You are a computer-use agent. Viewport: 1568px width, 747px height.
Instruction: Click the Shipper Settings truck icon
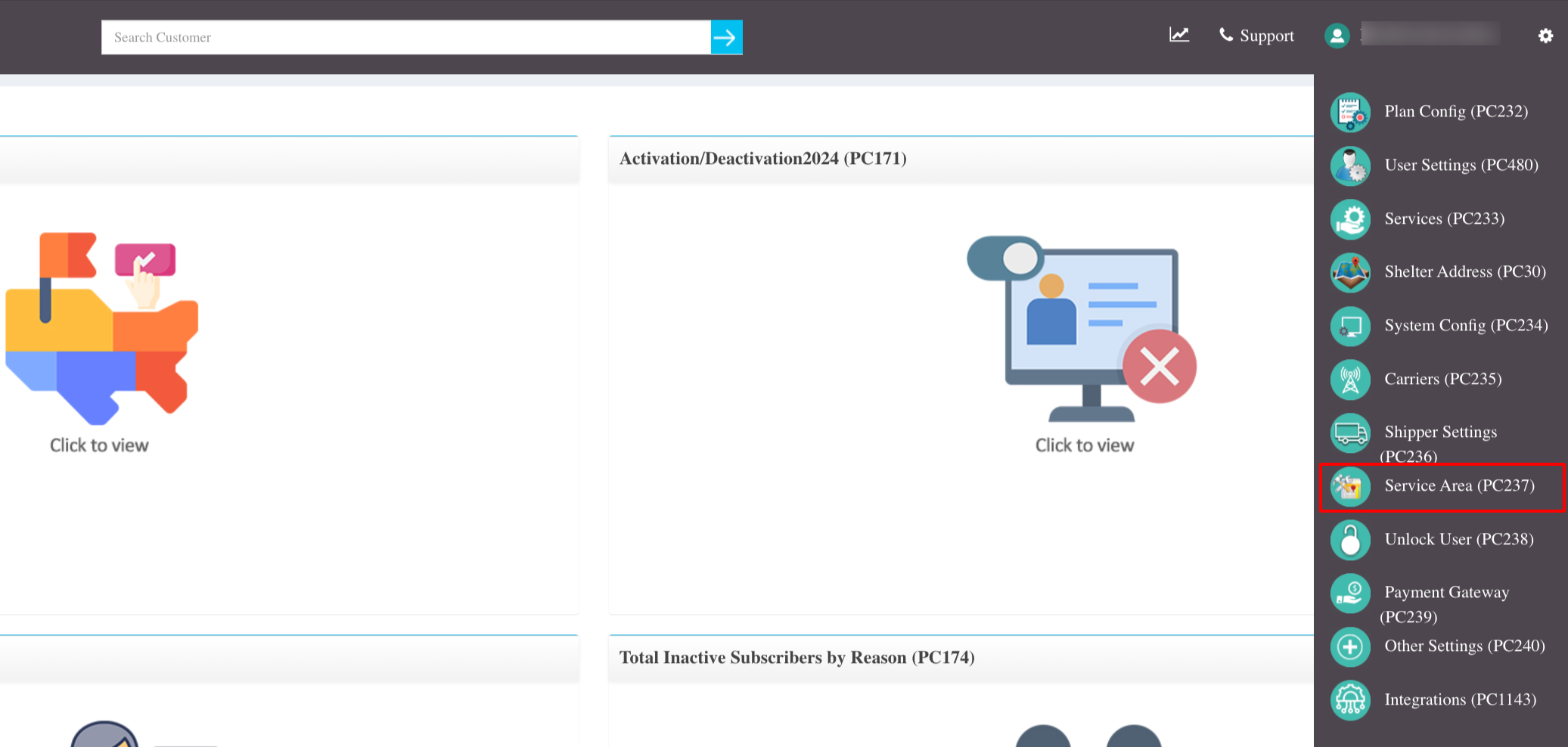(1350, 432)
